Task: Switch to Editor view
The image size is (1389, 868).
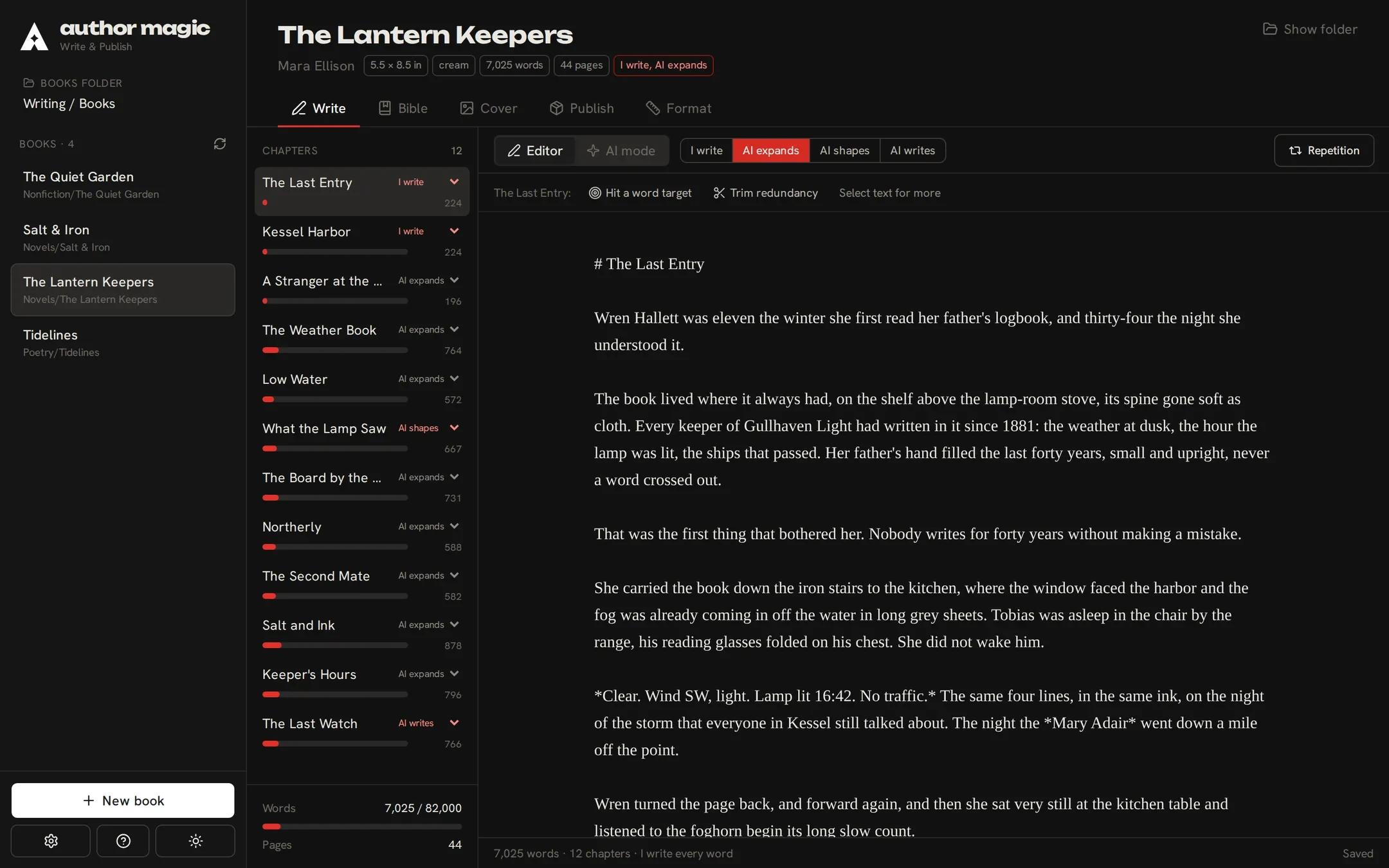Action: (x=535, y=150)
